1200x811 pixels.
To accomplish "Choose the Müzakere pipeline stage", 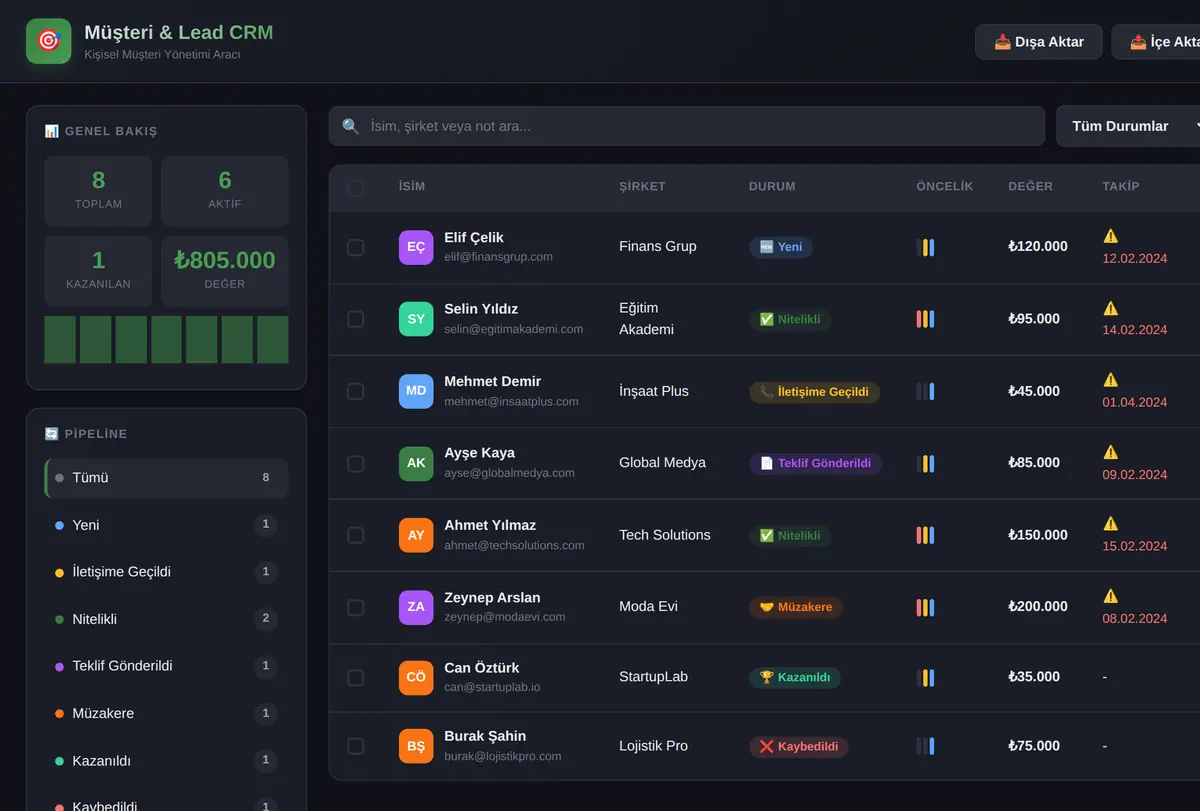I will 167,714.
